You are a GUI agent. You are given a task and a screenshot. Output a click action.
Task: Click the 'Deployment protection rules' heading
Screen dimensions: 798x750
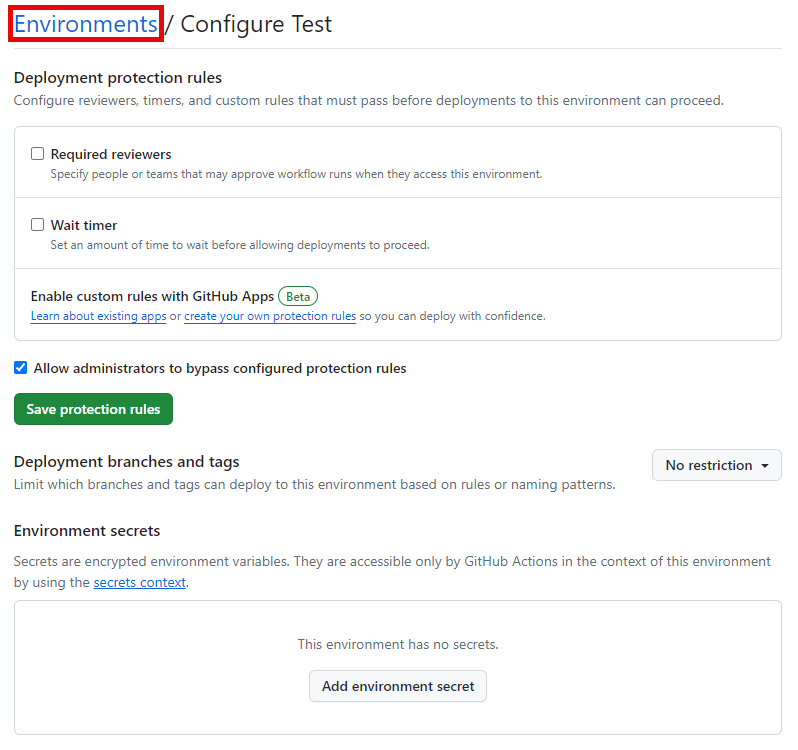tap(118, 77)
